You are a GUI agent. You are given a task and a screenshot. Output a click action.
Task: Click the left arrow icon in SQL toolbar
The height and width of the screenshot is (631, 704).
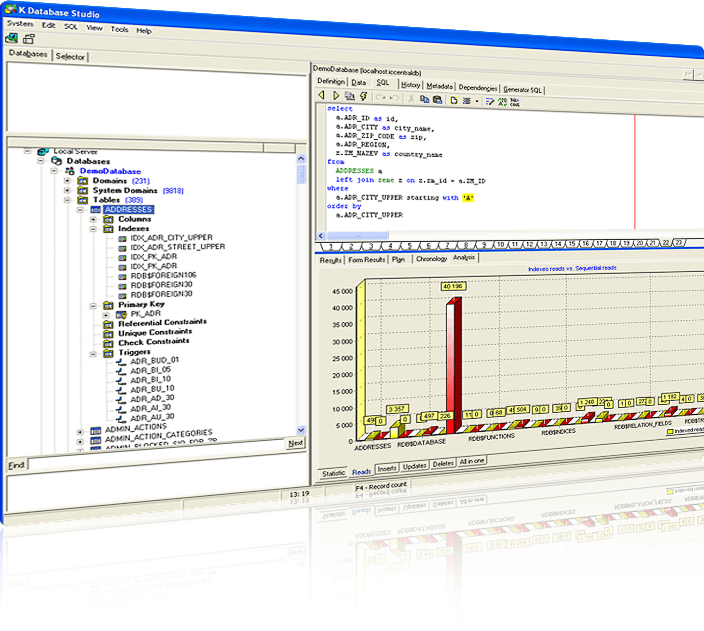[x=323, y=96]
